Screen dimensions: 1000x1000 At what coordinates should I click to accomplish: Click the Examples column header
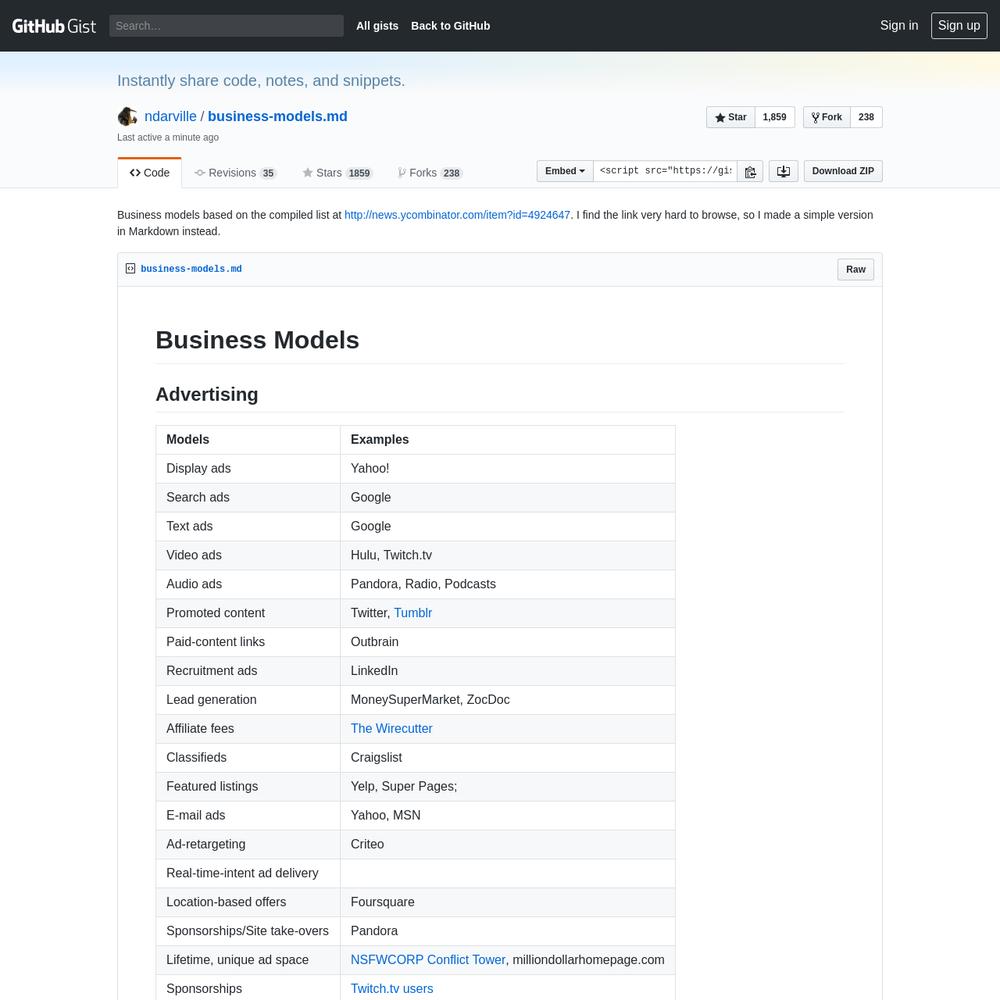click(508, 439)
